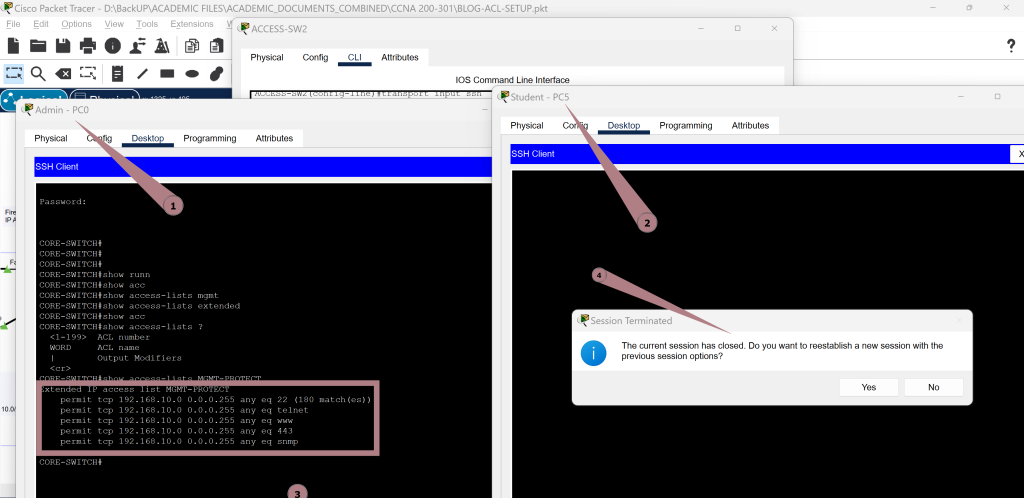Click Yes in Session Terminated dialog

[868, 387]
